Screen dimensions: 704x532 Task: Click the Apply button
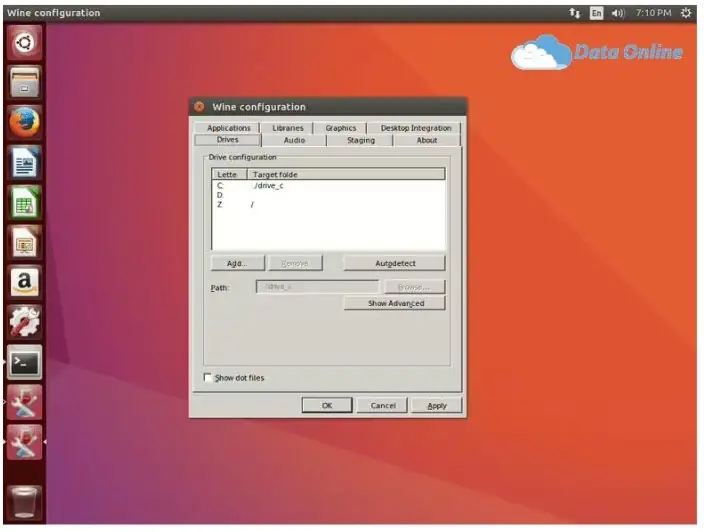(x=437, y=405)
